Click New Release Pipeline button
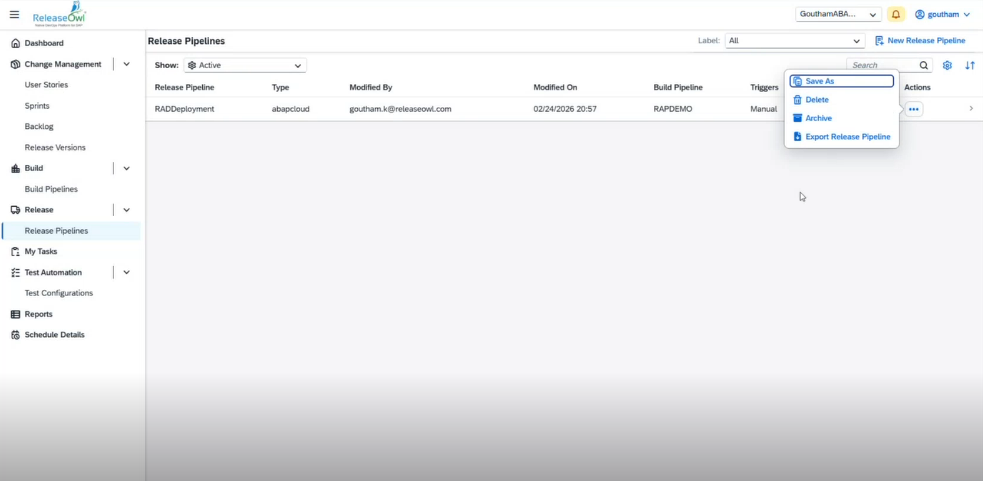The width and height of the screenshot is (983, 481). [920, 41]
